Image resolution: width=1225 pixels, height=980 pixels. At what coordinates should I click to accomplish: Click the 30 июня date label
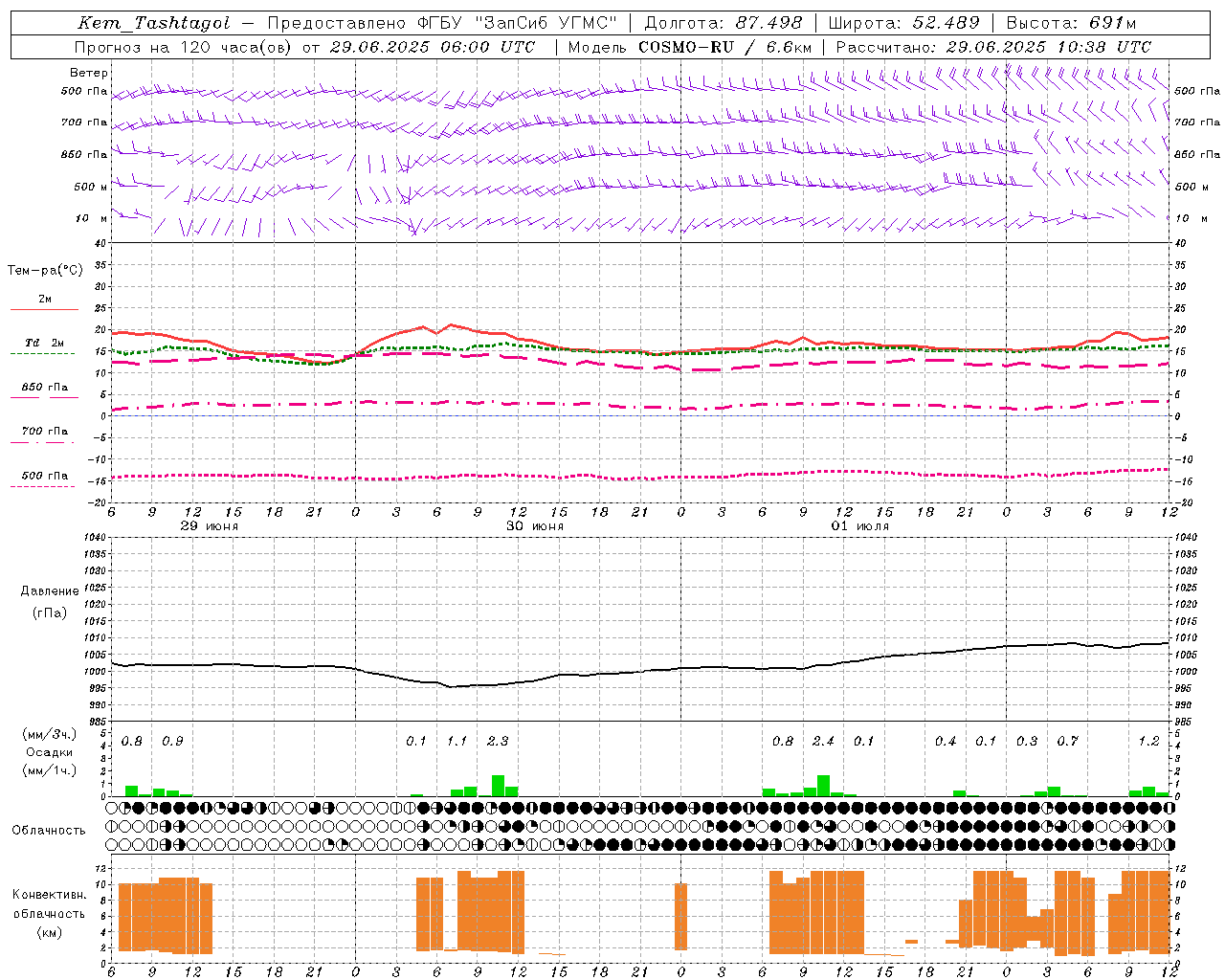pyautogui.click(x=535, y=526)
